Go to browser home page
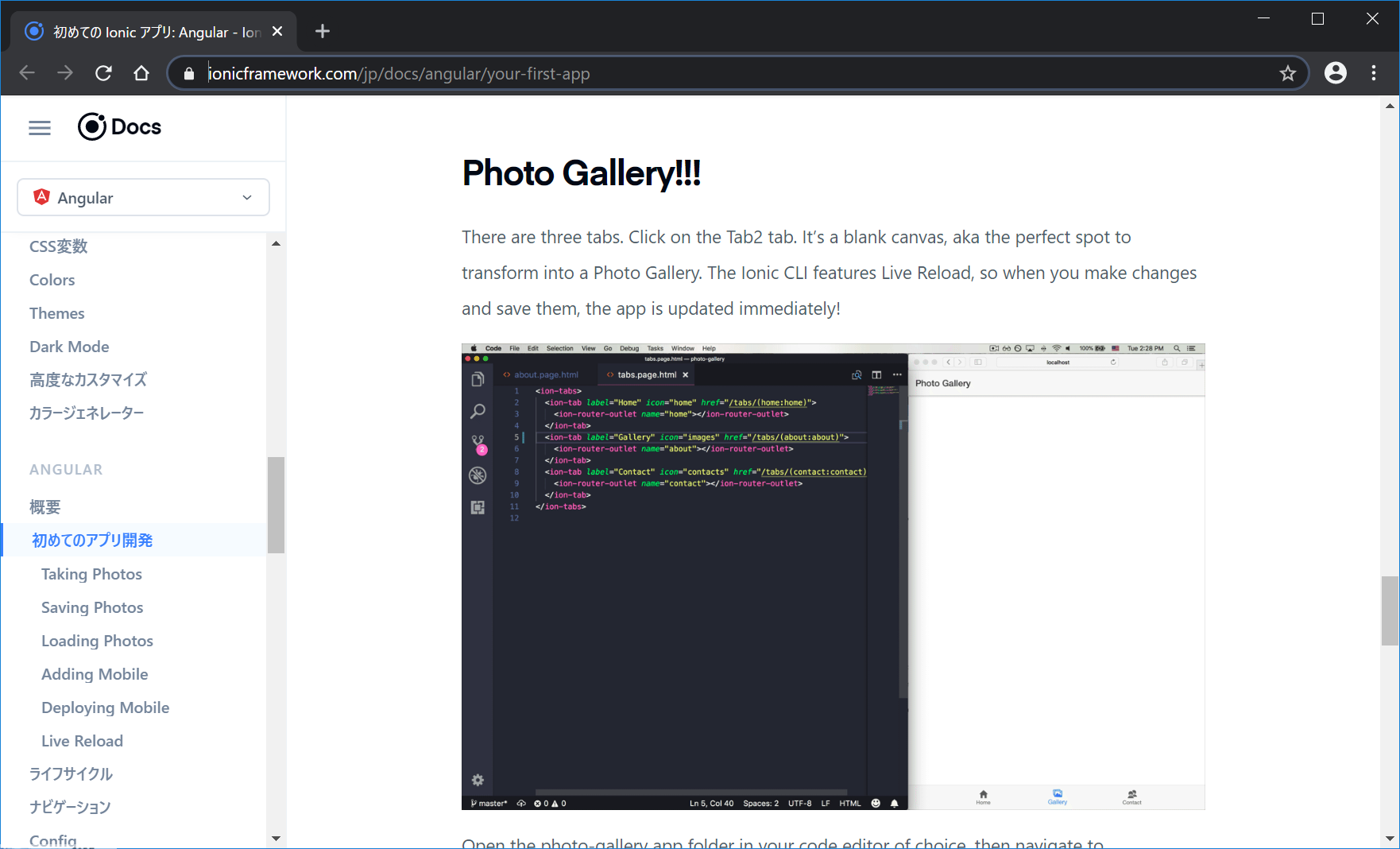The height and width of the screenshot is (849, 1400). coord(141,73)
